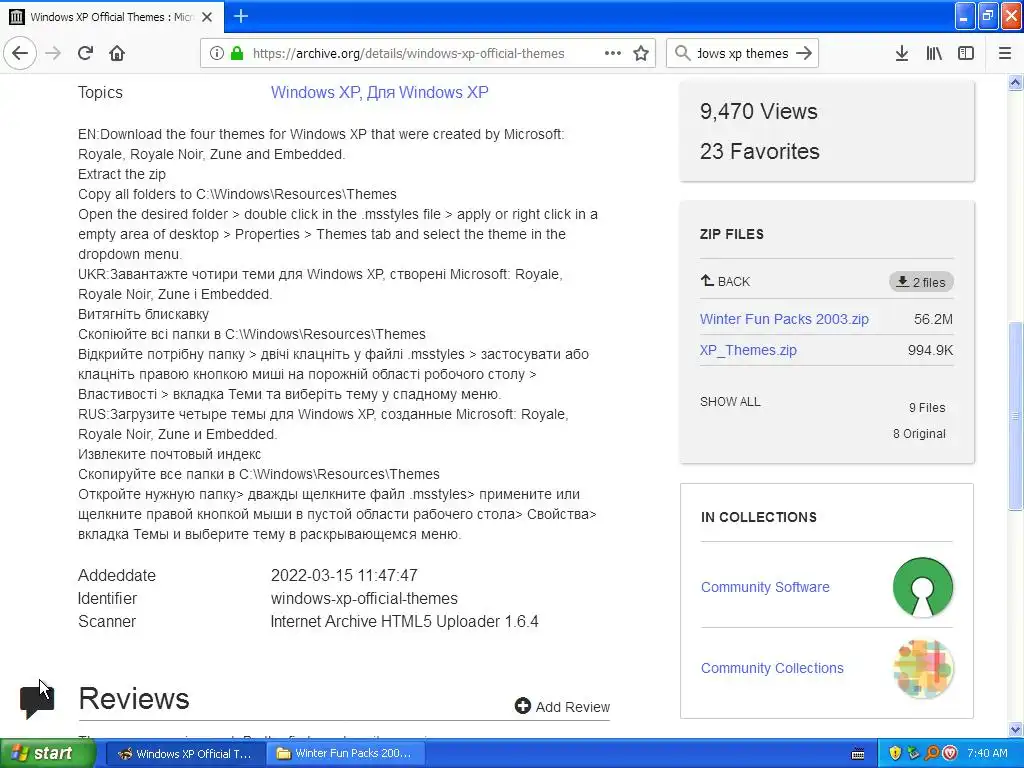Open the Community Software collection link

coord(765,587)
